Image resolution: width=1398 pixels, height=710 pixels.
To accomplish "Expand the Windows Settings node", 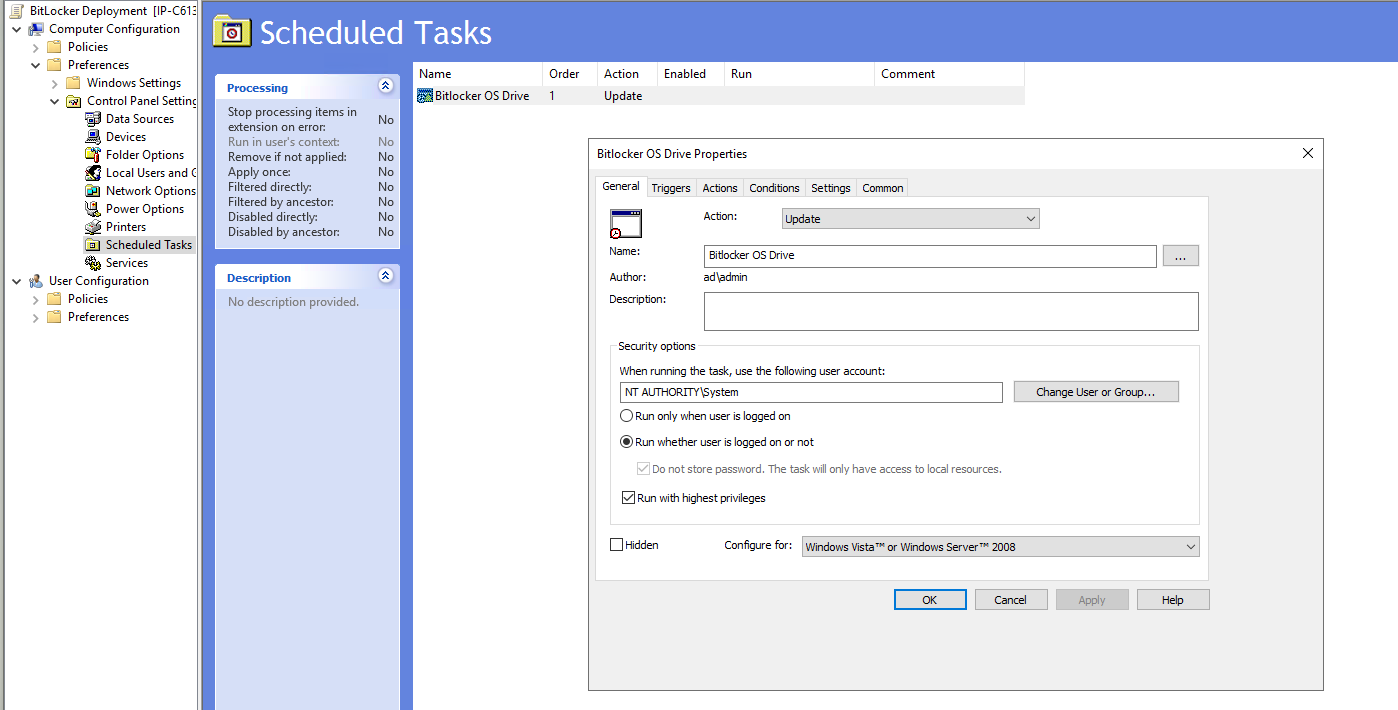I will [x=55, y=83].
